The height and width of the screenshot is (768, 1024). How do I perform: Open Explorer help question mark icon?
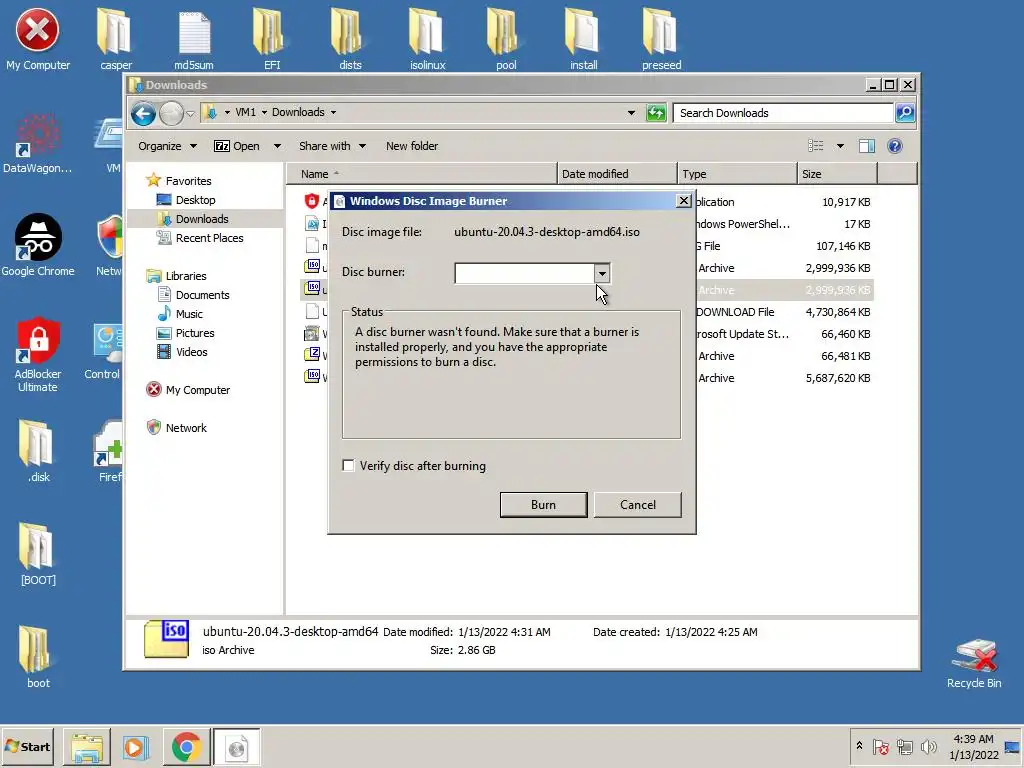tap(895, 146)
